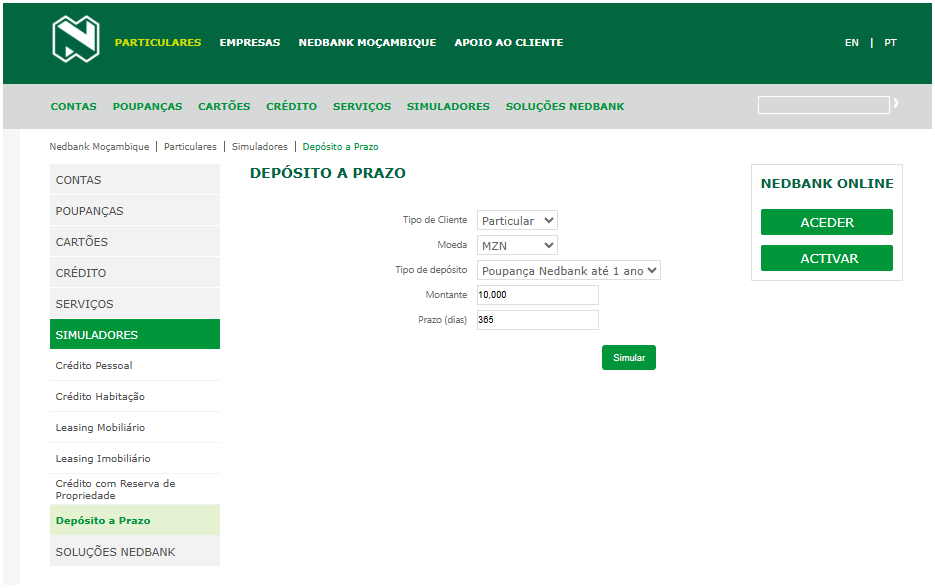The image size is (935, 588).
Task: Open Poupanças in the left sidebar
Action: pos(135,211)
